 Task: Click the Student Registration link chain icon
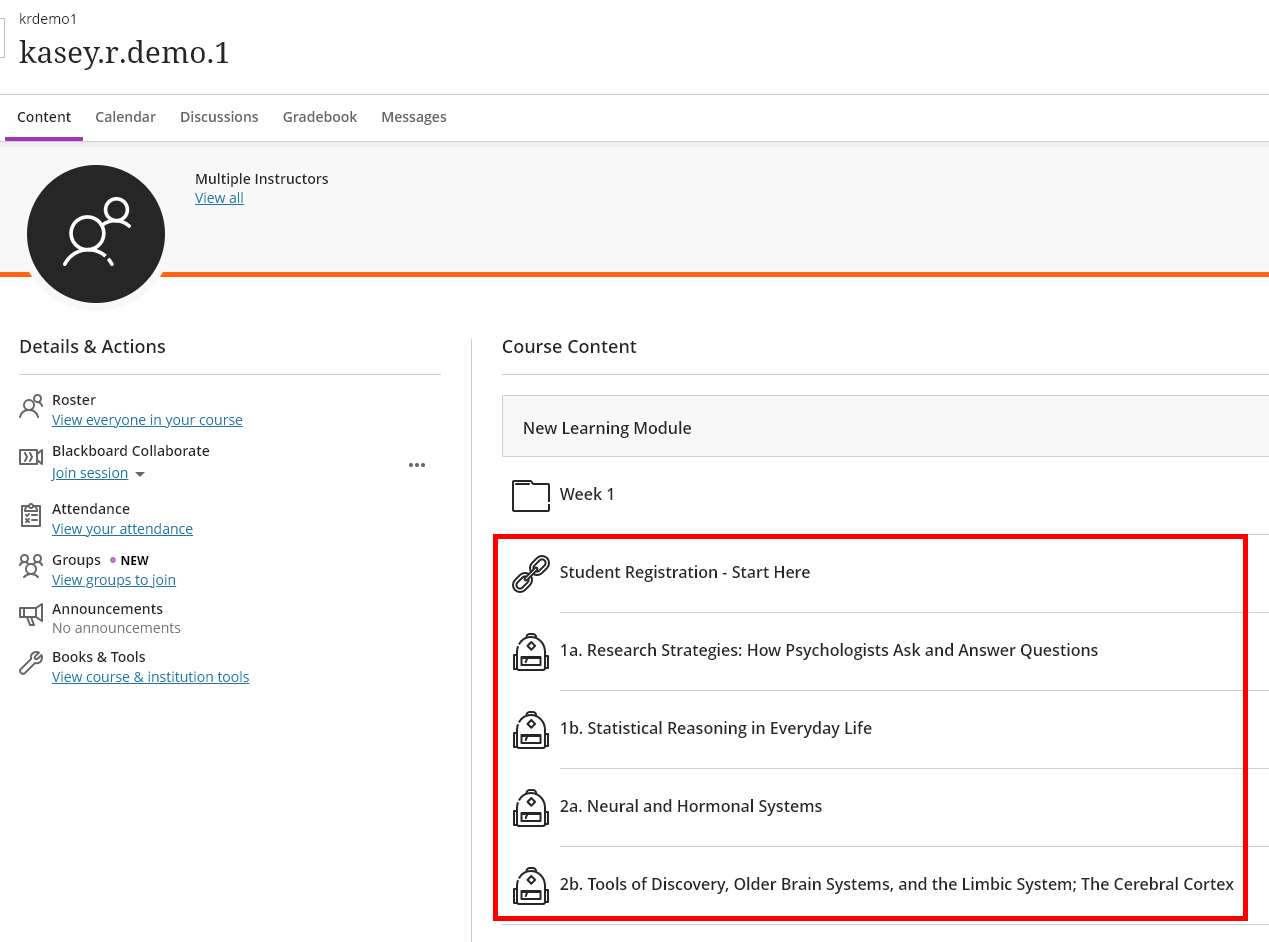click(x=531, y=573)
